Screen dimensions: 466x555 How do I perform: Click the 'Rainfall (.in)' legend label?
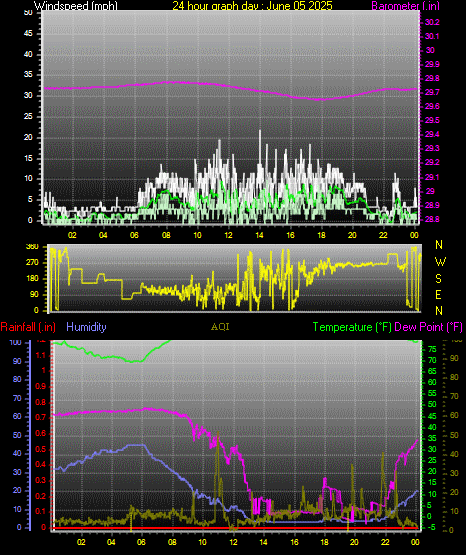28,327
